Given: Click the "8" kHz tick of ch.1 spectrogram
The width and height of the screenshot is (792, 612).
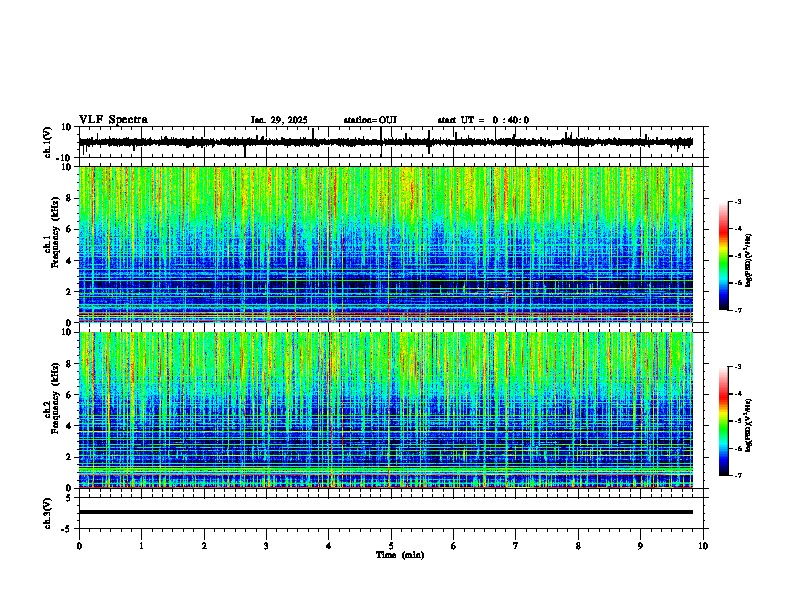Looking at the screenshot, I should (69, 198).
